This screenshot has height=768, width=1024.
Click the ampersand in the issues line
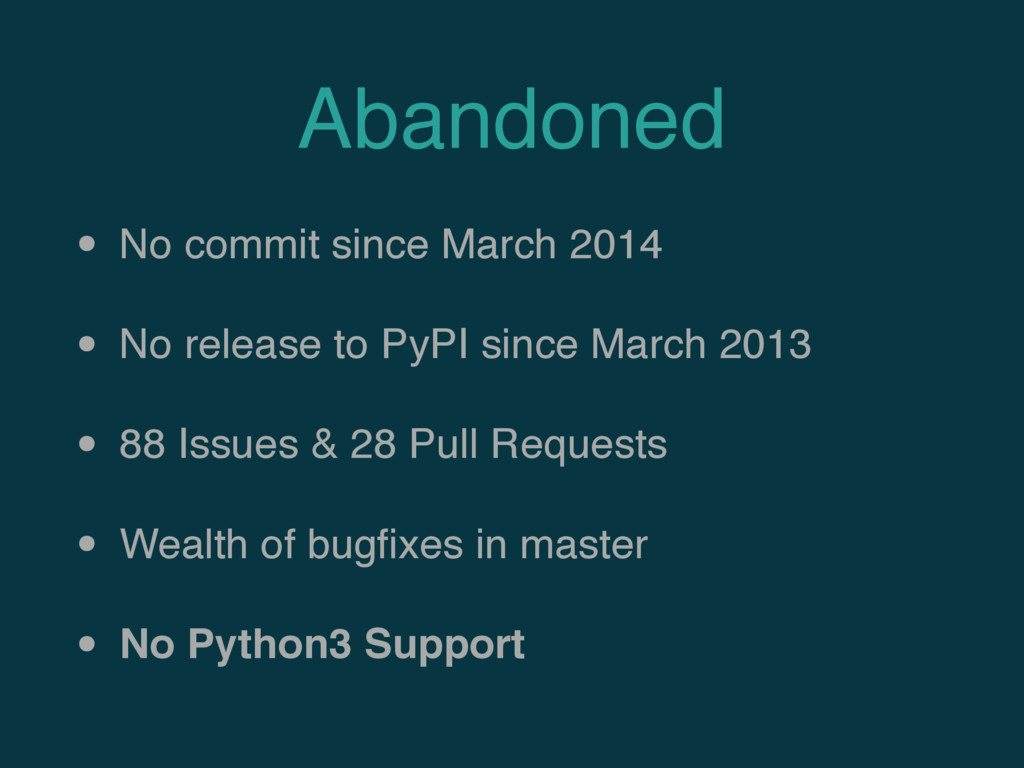(x=324, y=444)
